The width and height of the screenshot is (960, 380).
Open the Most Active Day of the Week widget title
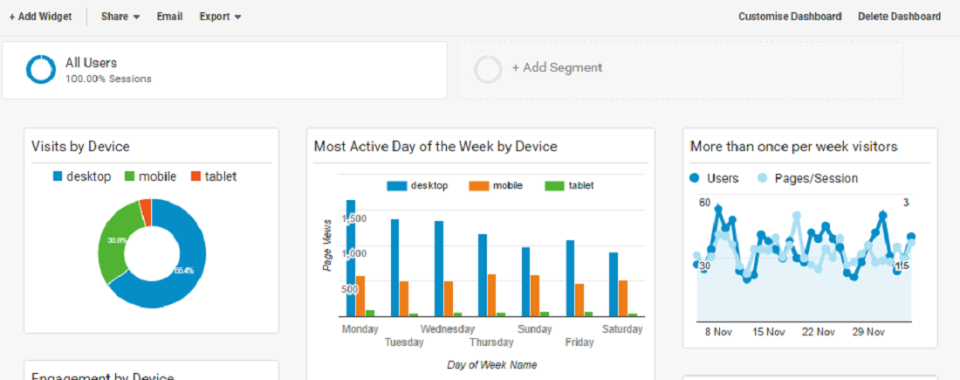click(435, 146)
